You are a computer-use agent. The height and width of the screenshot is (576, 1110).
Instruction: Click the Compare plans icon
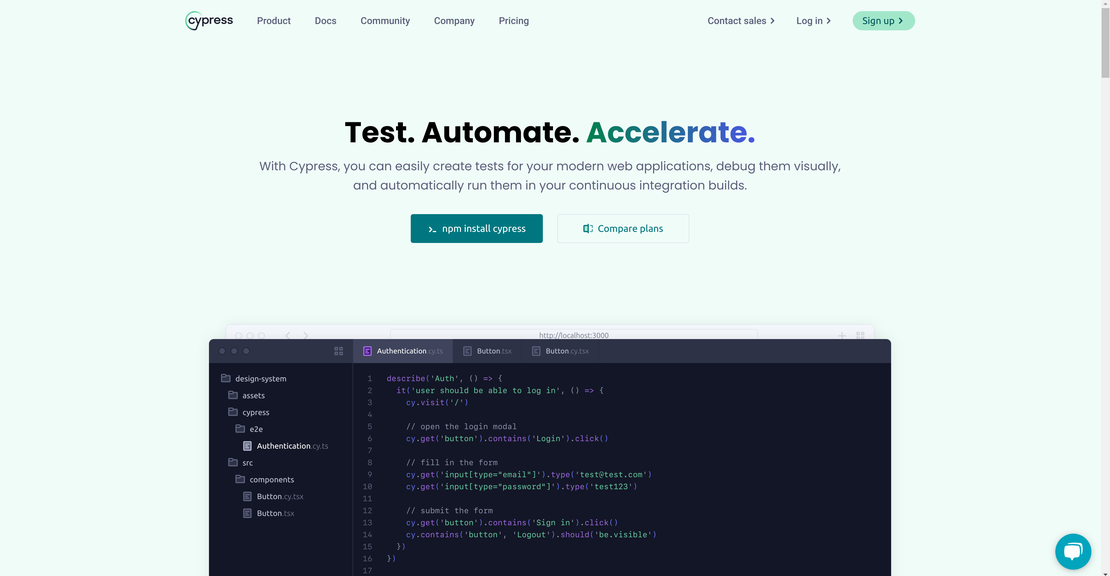[588, 229]
